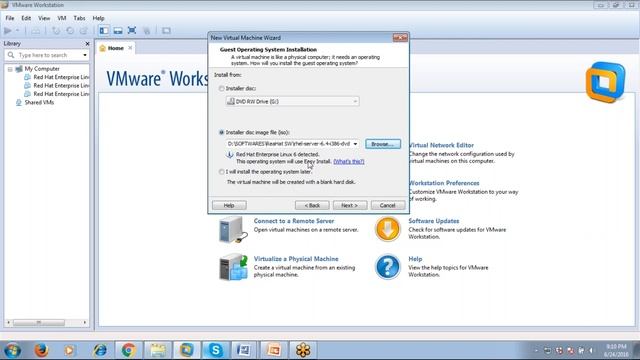Click the Software Updates download icon
The width and height of the screenshot is (640, 360).
[x=387, y=229]
